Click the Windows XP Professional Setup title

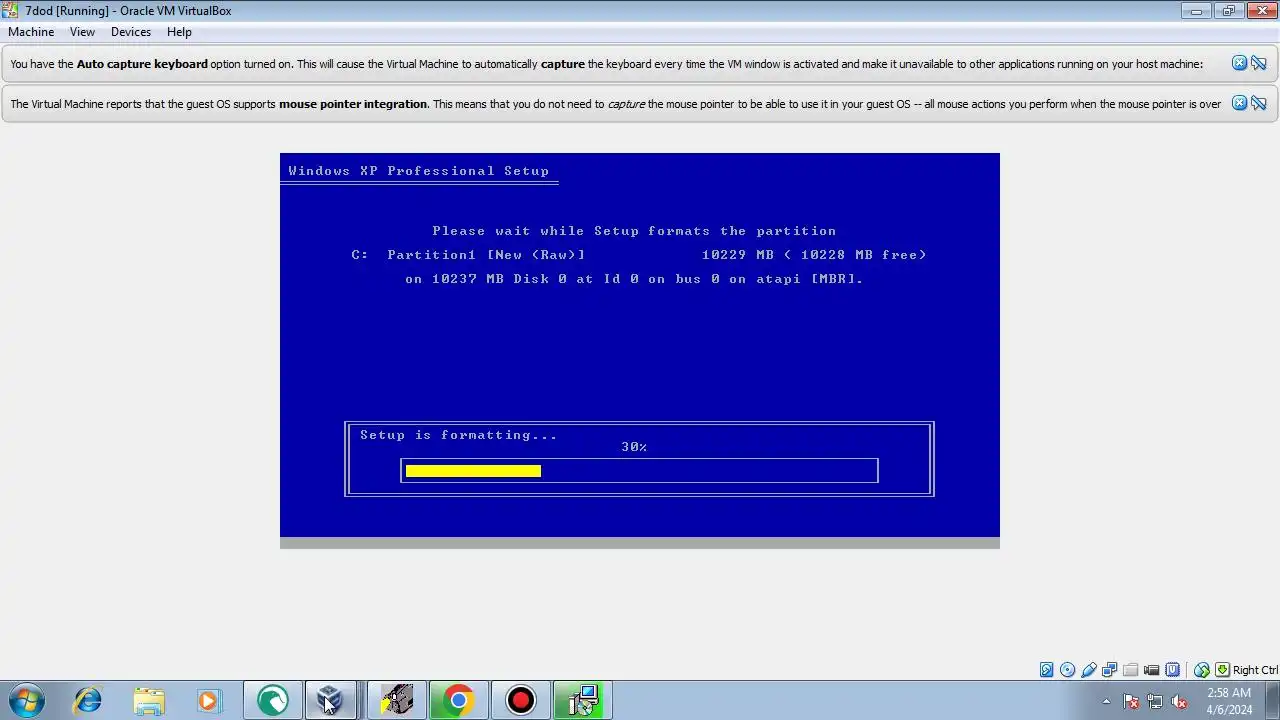pyautogui.click(x=418, y=171)
